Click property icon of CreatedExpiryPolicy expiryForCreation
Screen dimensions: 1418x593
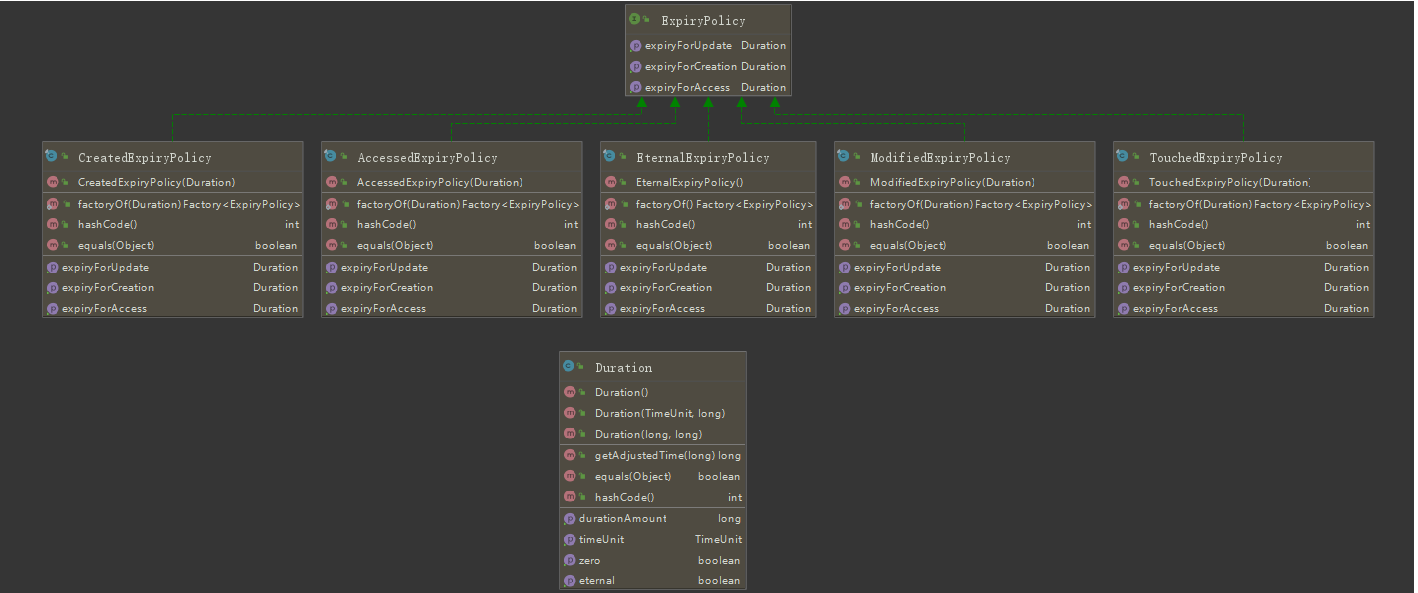click(x=52, y=288)
